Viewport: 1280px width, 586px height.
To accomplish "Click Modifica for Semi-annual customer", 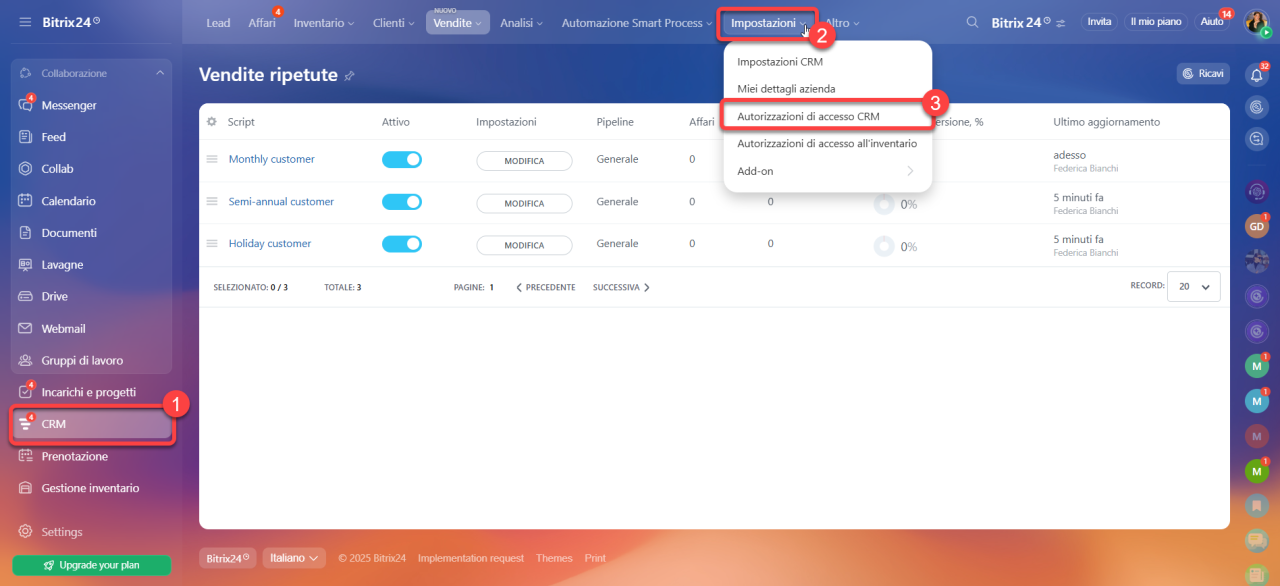I will (524, 203).
